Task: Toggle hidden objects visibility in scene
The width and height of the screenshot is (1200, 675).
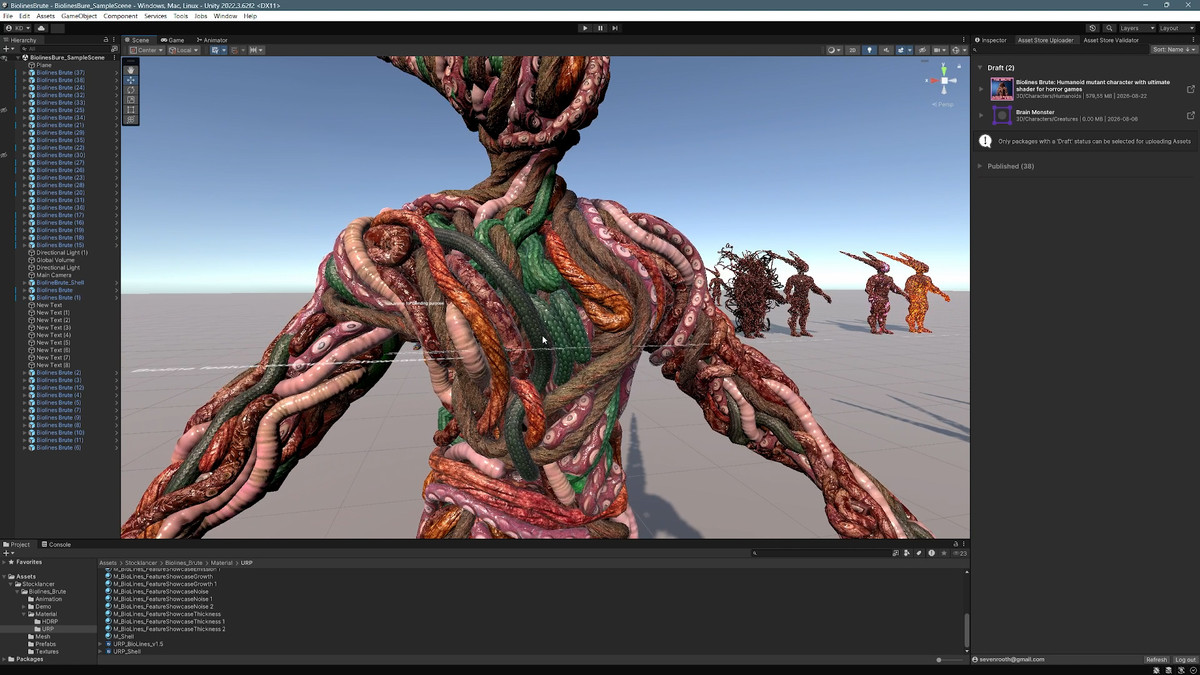Action: point(921,50)
